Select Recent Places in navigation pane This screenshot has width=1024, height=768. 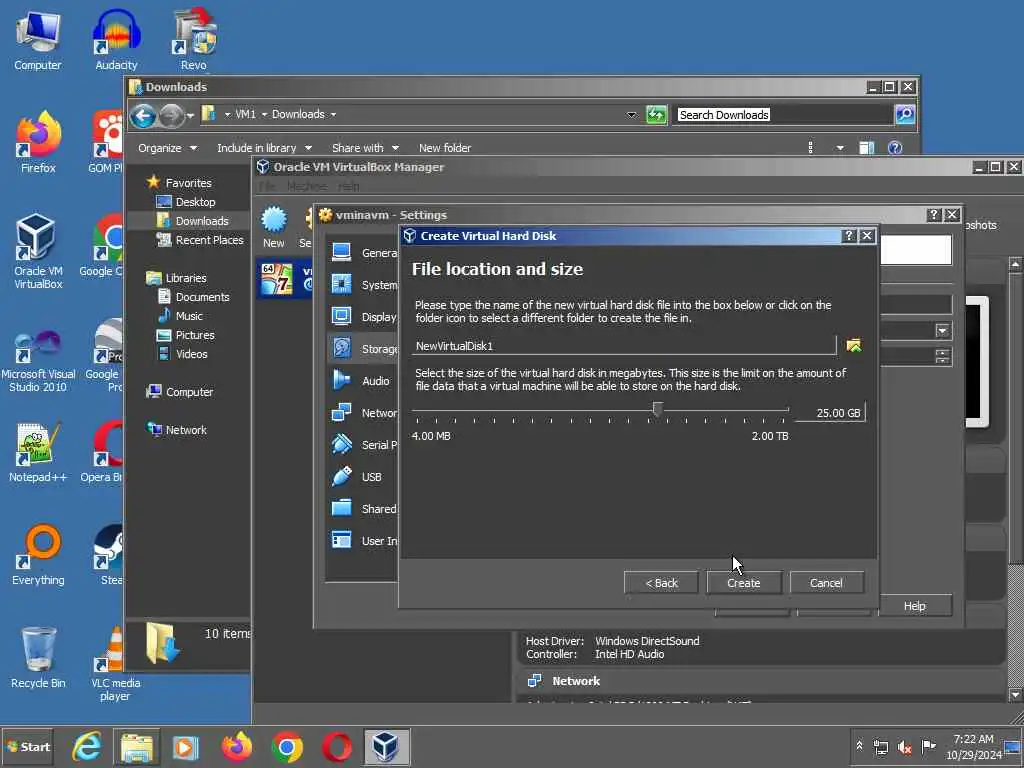pos(208,240)
